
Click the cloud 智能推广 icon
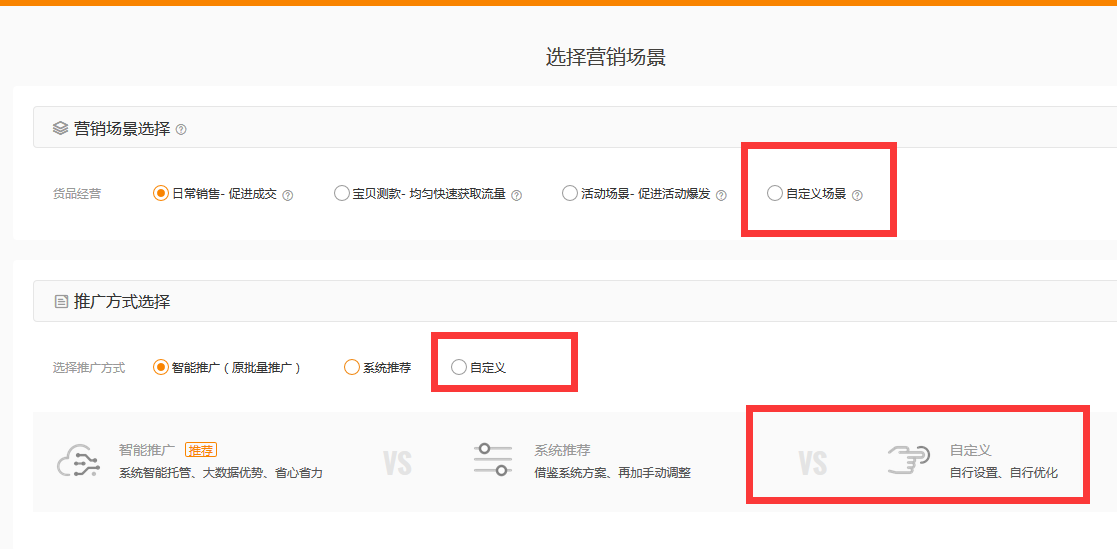(77, 461)
